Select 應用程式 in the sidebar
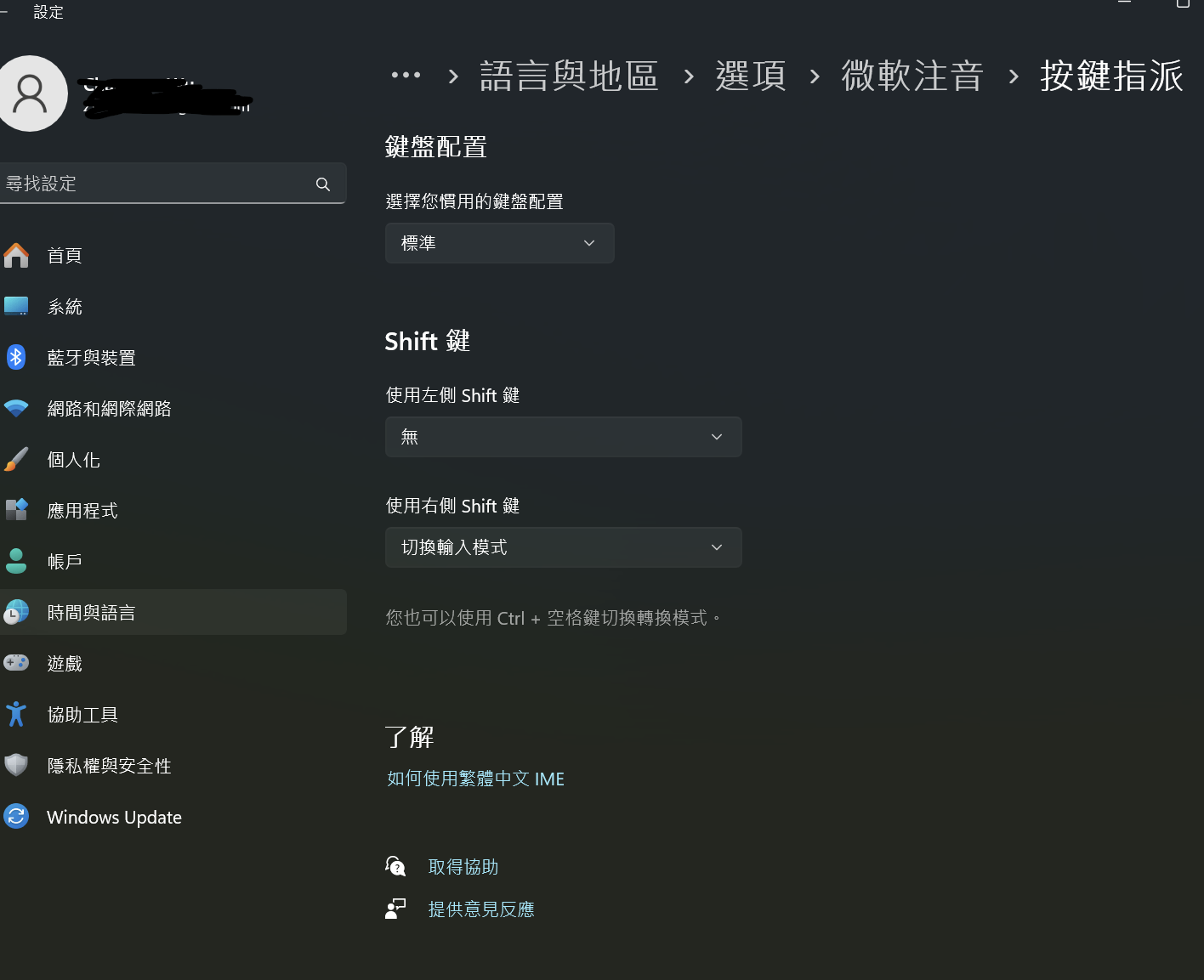The width and height of the screenshot is (1204, 980). pyautogui.click(x=82, y=510)
